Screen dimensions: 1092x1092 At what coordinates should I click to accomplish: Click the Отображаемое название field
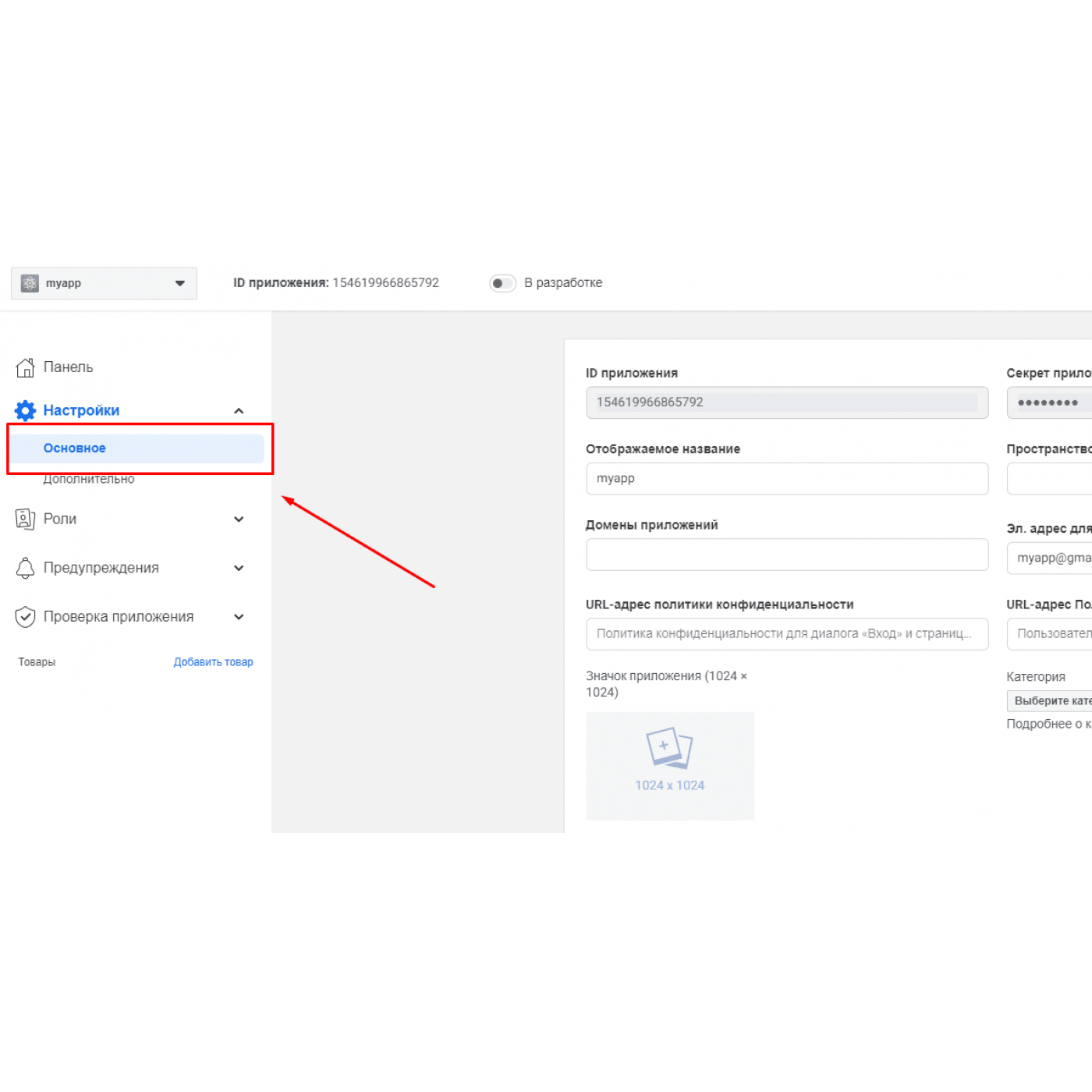pos(786,479)
